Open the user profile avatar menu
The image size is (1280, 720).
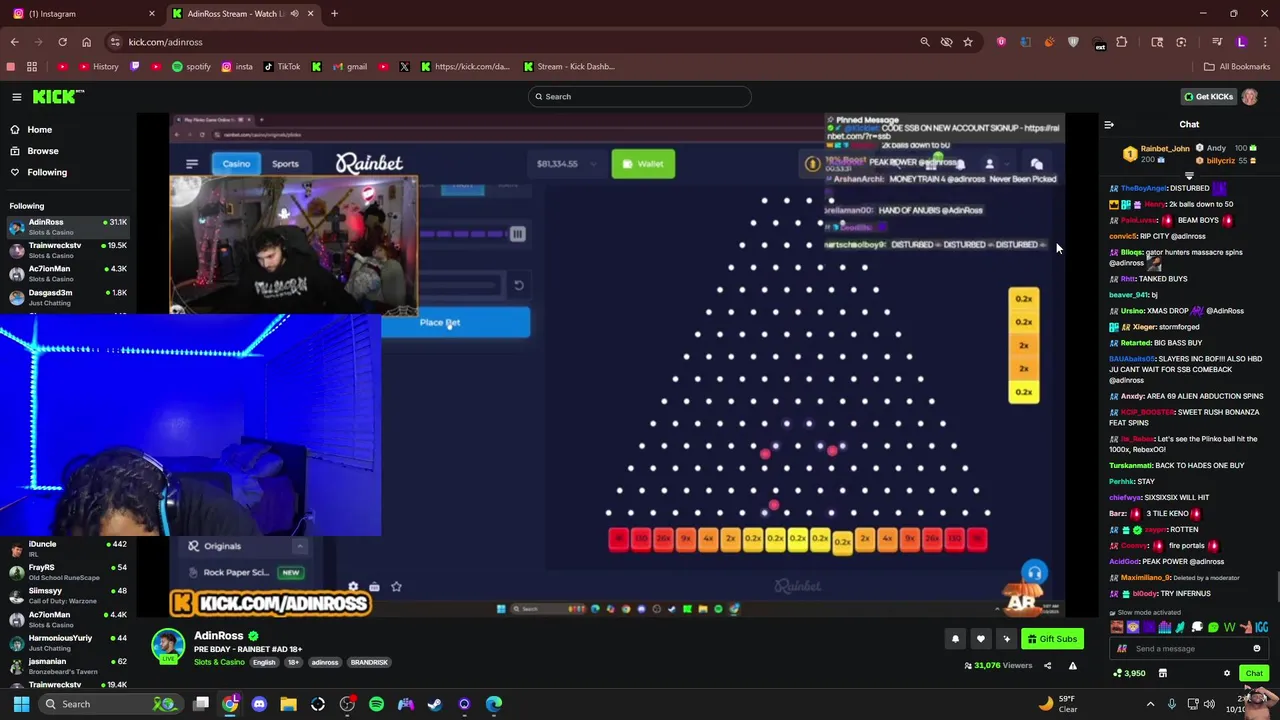1250,97
